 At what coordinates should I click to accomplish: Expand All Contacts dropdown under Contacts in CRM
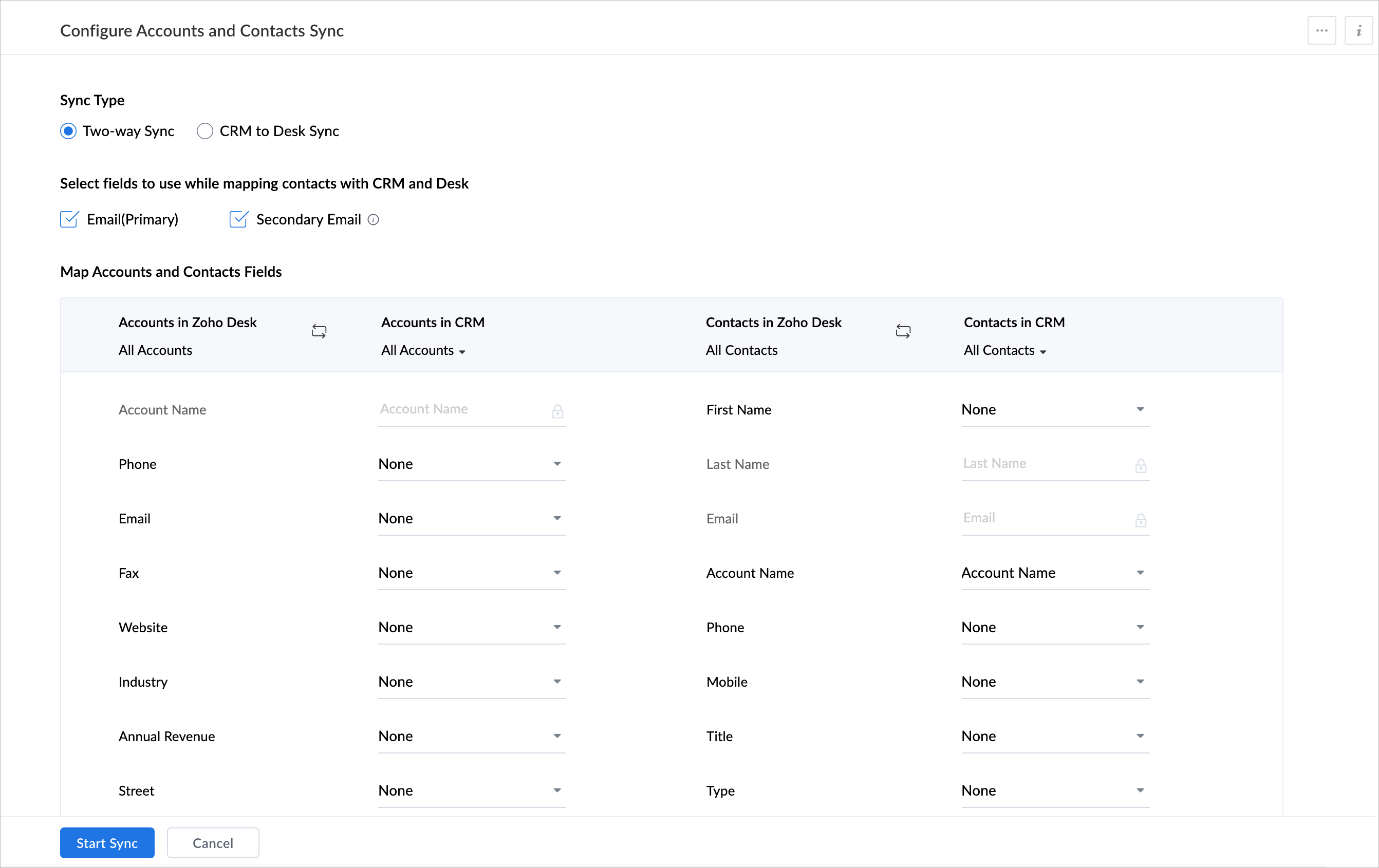(x=1004, y=350)
